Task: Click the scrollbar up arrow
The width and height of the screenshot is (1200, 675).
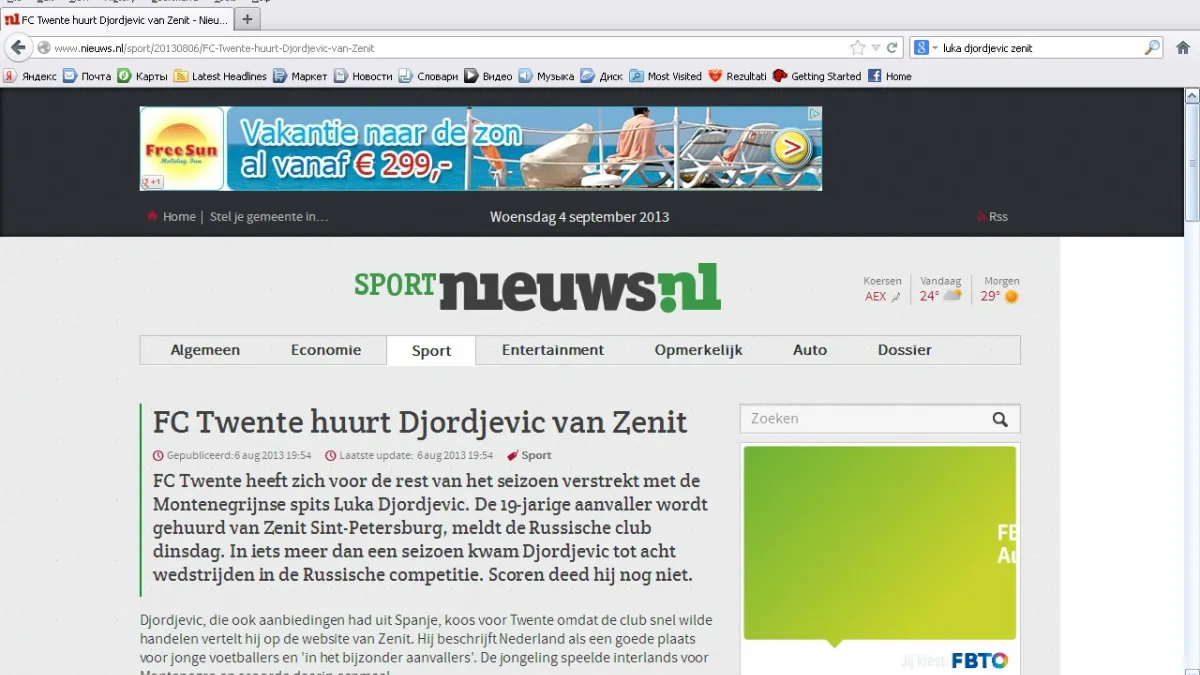Action: (1191, 96)
